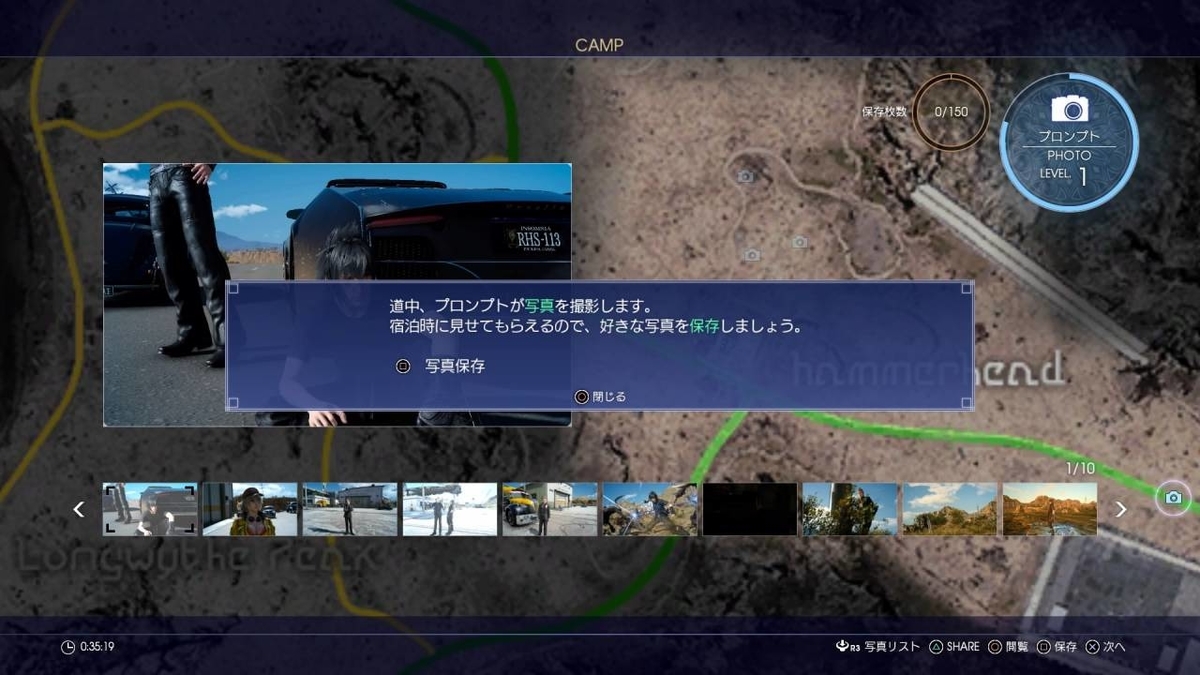Select the eighth thumbnail with tree and blue sky

tap(850, 509)
